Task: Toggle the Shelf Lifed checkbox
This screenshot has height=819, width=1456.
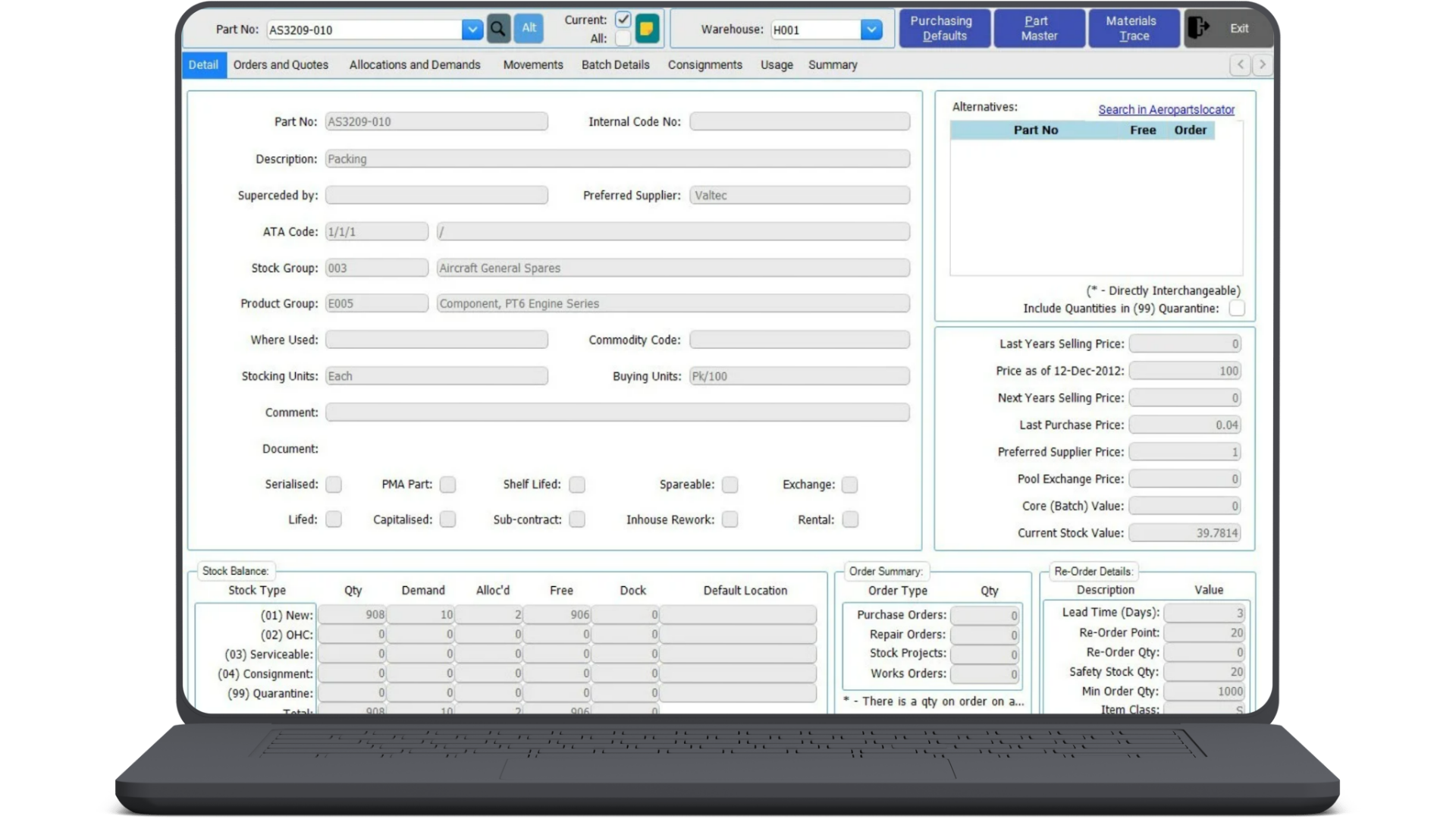Action: [x=578, y=485]
